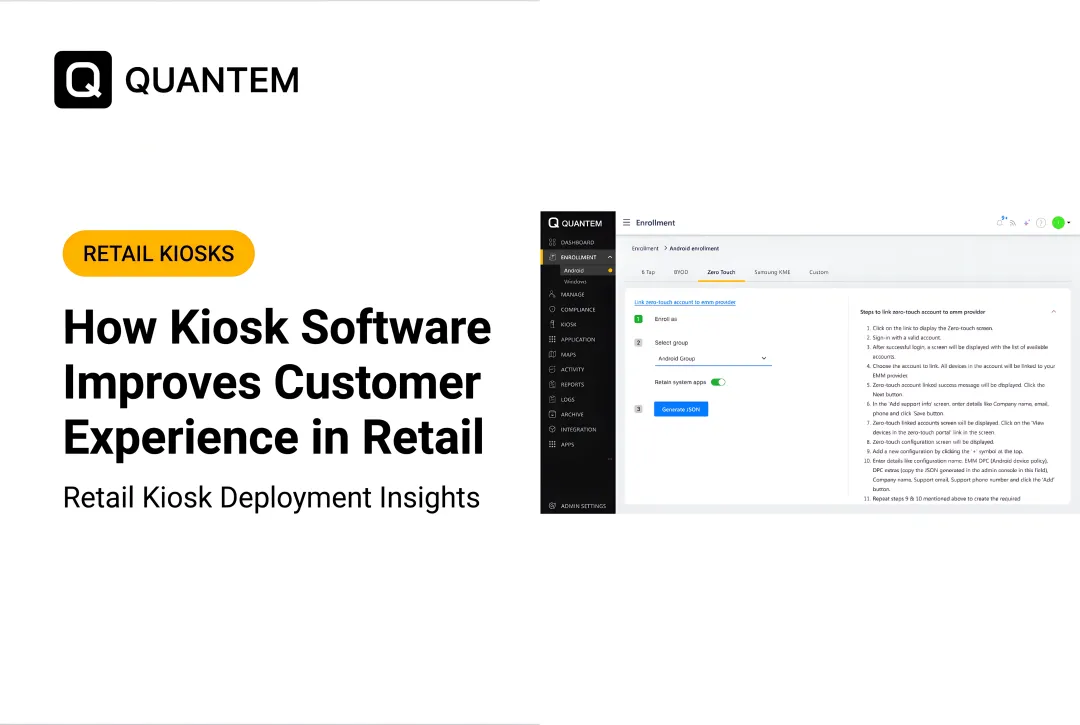This screenshot has width=1080, height=725.
Task: Open the Compliance section icon
Action: point(552,309)
